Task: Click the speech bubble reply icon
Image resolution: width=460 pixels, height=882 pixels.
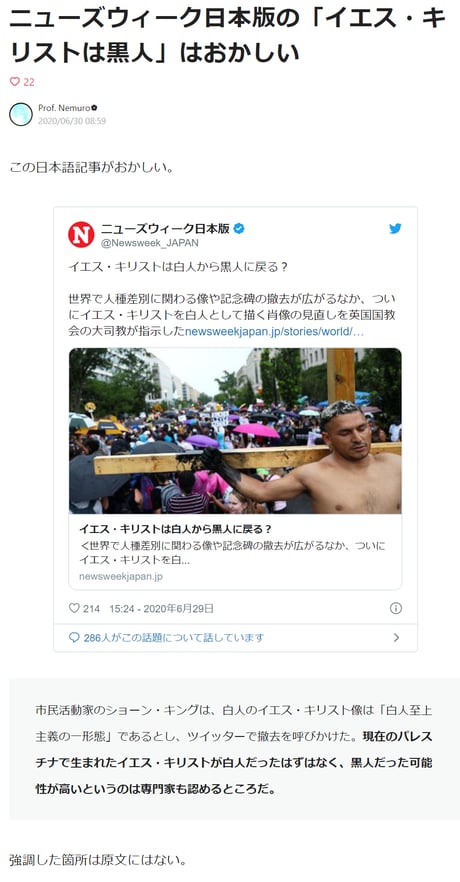Action: (74, 637)
